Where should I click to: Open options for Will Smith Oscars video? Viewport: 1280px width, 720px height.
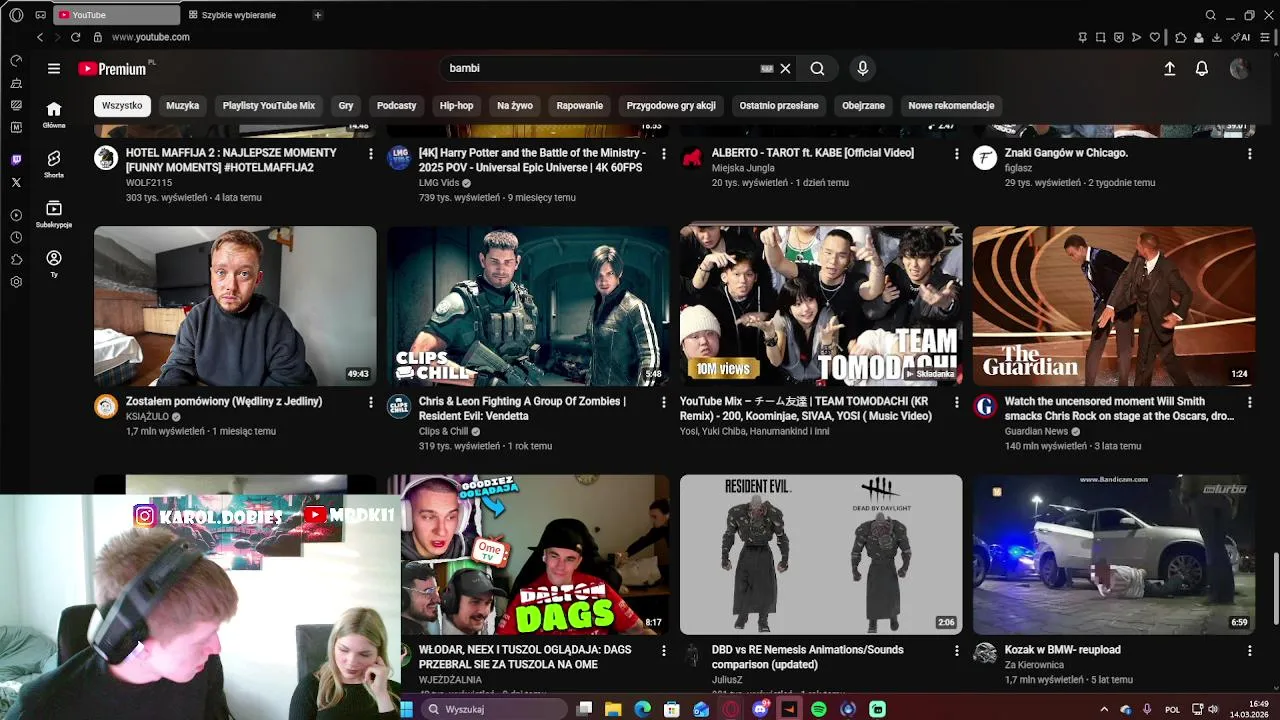[x=1250, y=402]
